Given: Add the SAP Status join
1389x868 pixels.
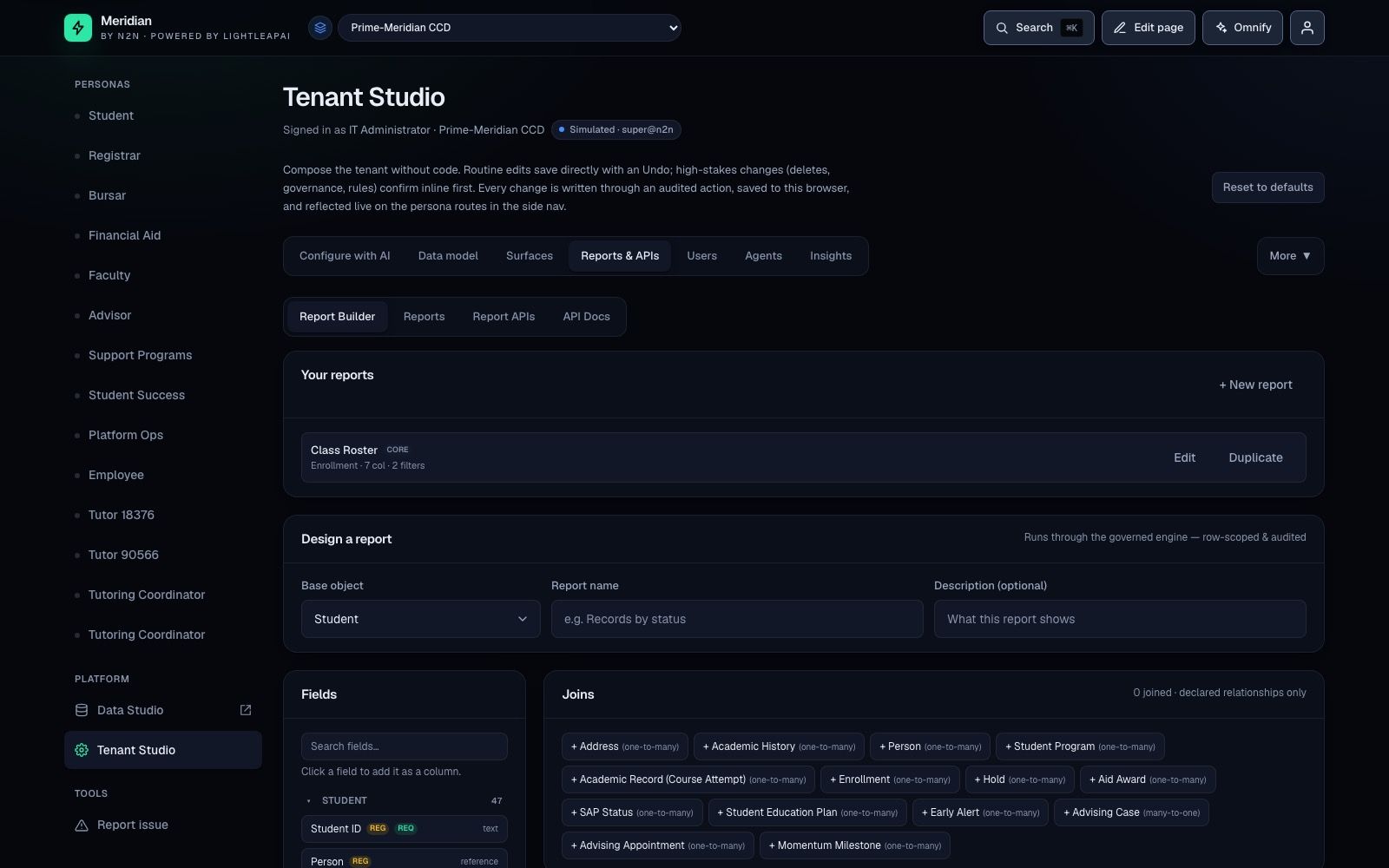Looking at the screenshot, I should point(632,812).
